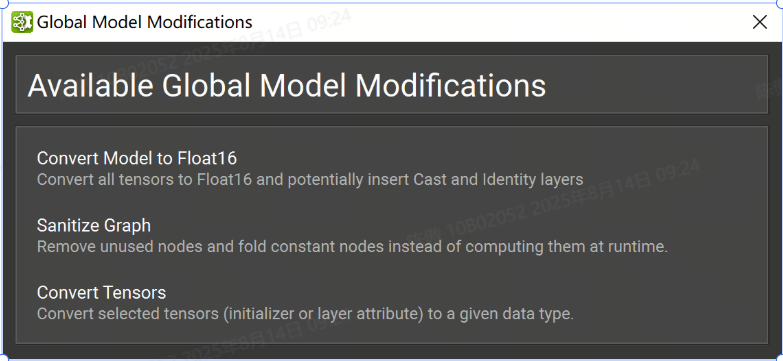Click blank header panel area right of heading
This screenshot has height=361, width=783.
[x=654, y=85]
